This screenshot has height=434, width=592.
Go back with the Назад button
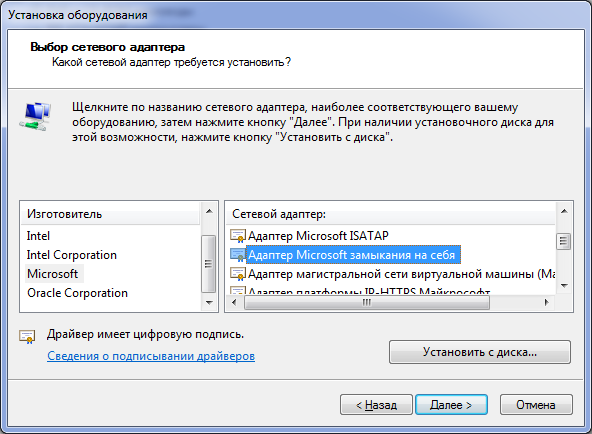376,405
